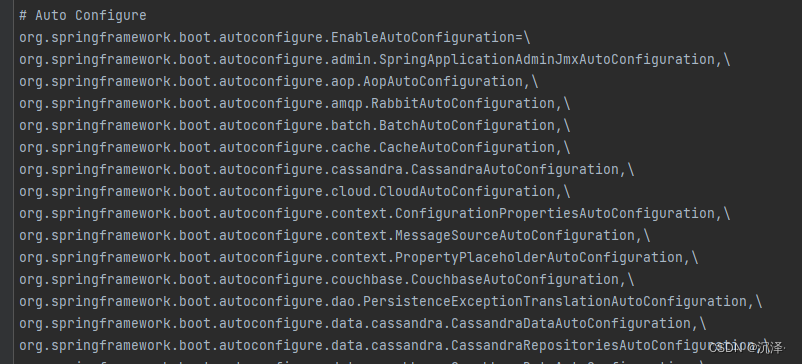This screenshot has height=364, width=802.
Task: Click trailing backslash after AopAutoConfiguration
Action: [x=534, y=81]
